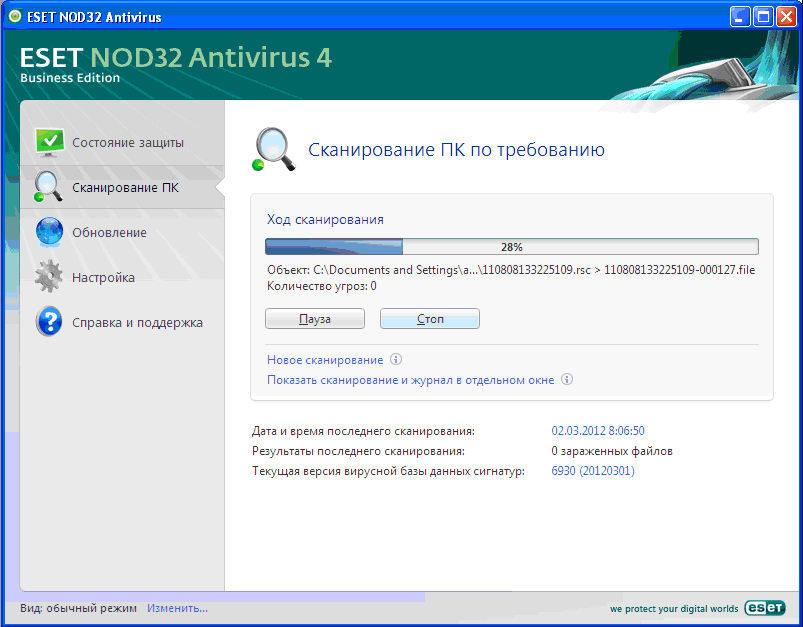Open Справка и поддержка section

(137, 323)
